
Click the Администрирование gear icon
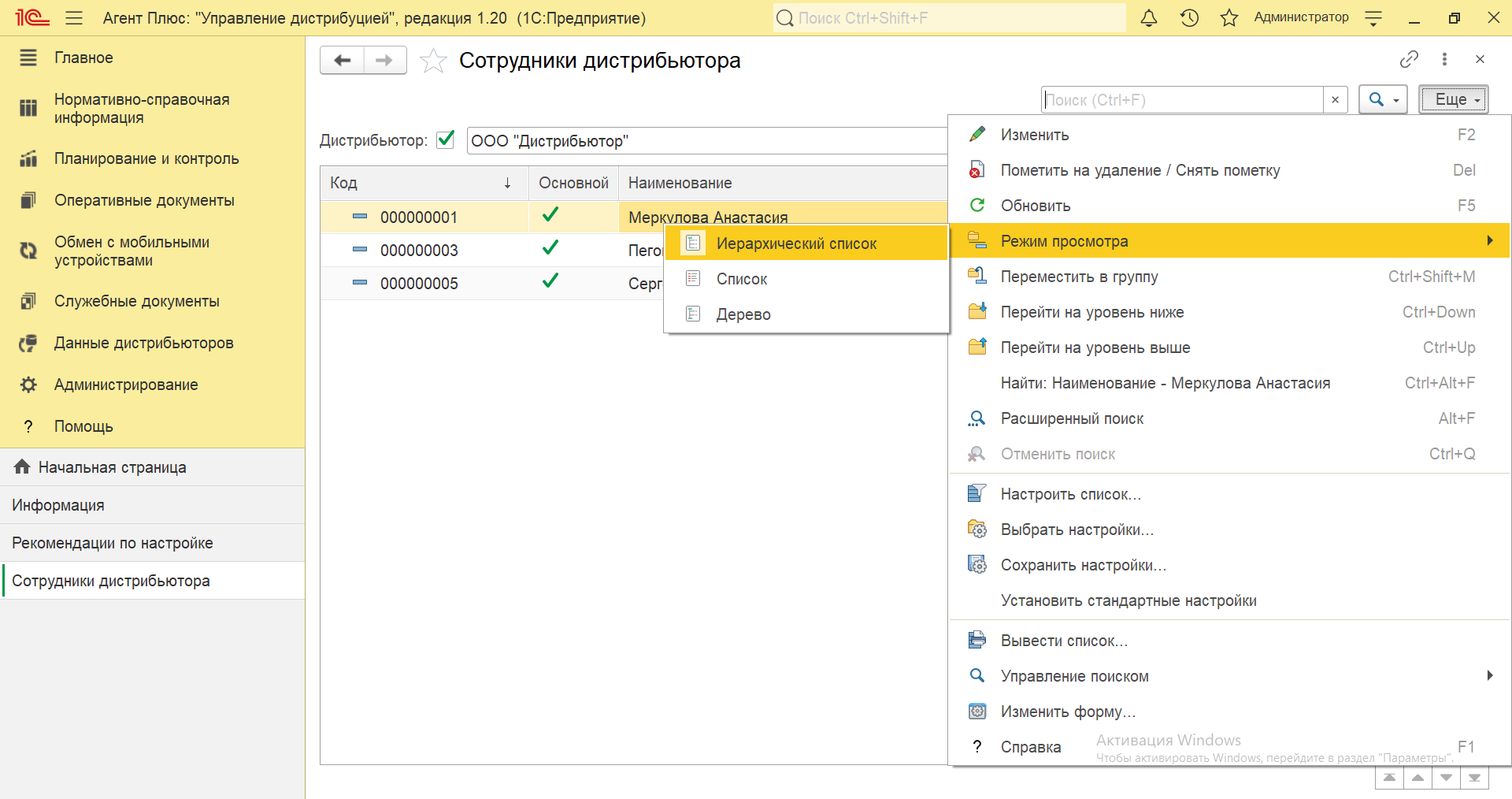coord(28,385)
